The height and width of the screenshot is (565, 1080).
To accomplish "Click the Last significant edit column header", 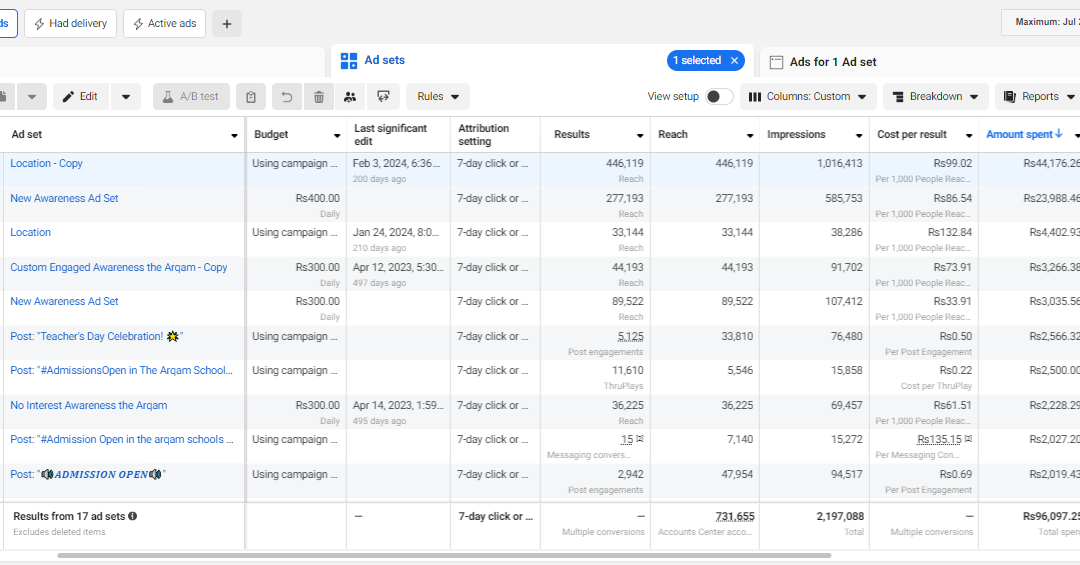I will coord(398,135).
